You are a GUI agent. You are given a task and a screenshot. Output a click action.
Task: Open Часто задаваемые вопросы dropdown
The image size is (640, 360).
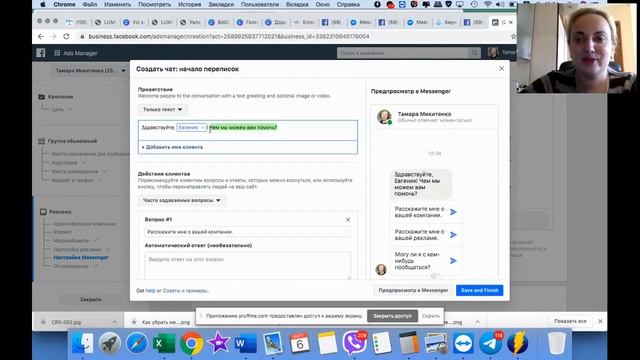coord(181,200)
